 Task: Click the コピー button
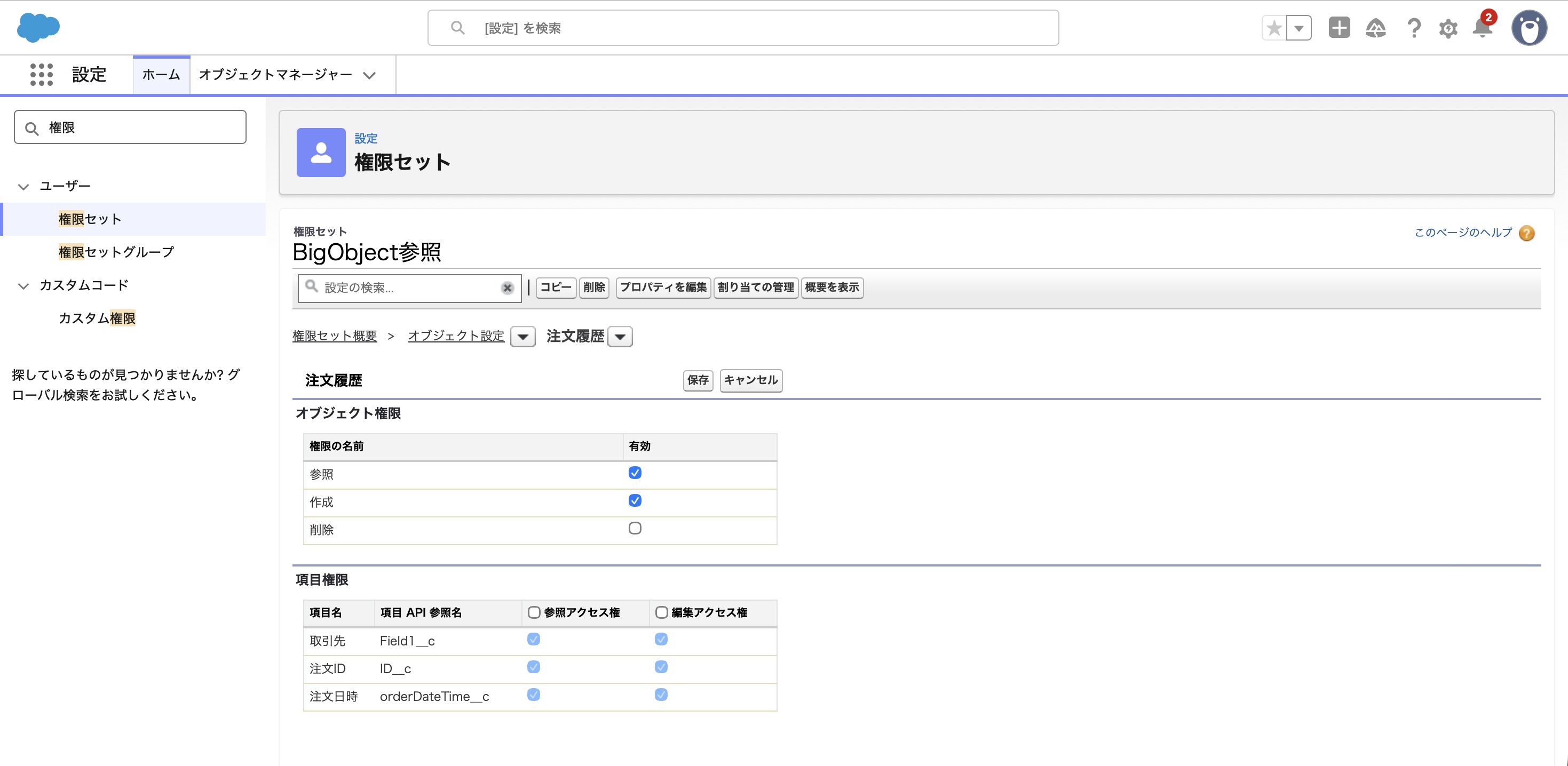click(556, 287)
